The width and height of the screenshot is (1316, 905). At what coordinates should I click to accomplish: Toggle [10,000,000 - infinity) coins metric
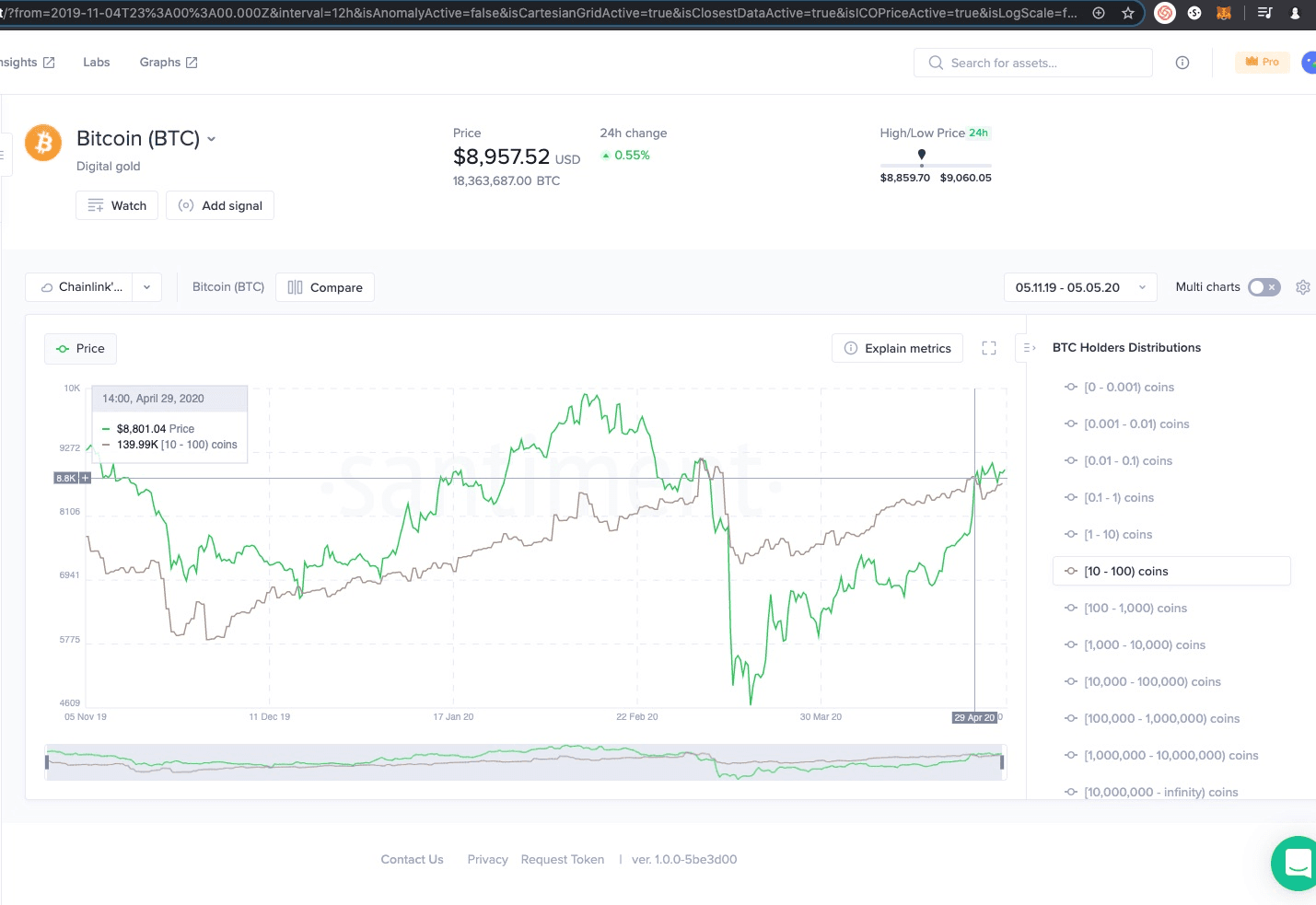[1151, 792]
